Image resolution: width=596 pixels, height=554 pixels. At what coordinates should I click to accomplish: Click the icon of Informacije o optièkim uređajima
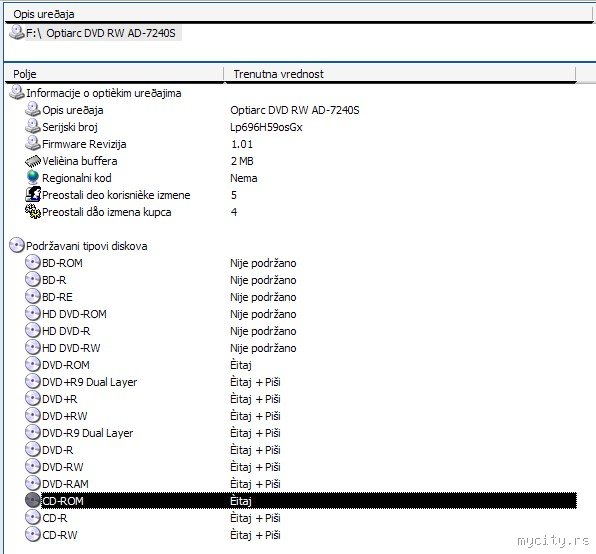tap(17, 92)
